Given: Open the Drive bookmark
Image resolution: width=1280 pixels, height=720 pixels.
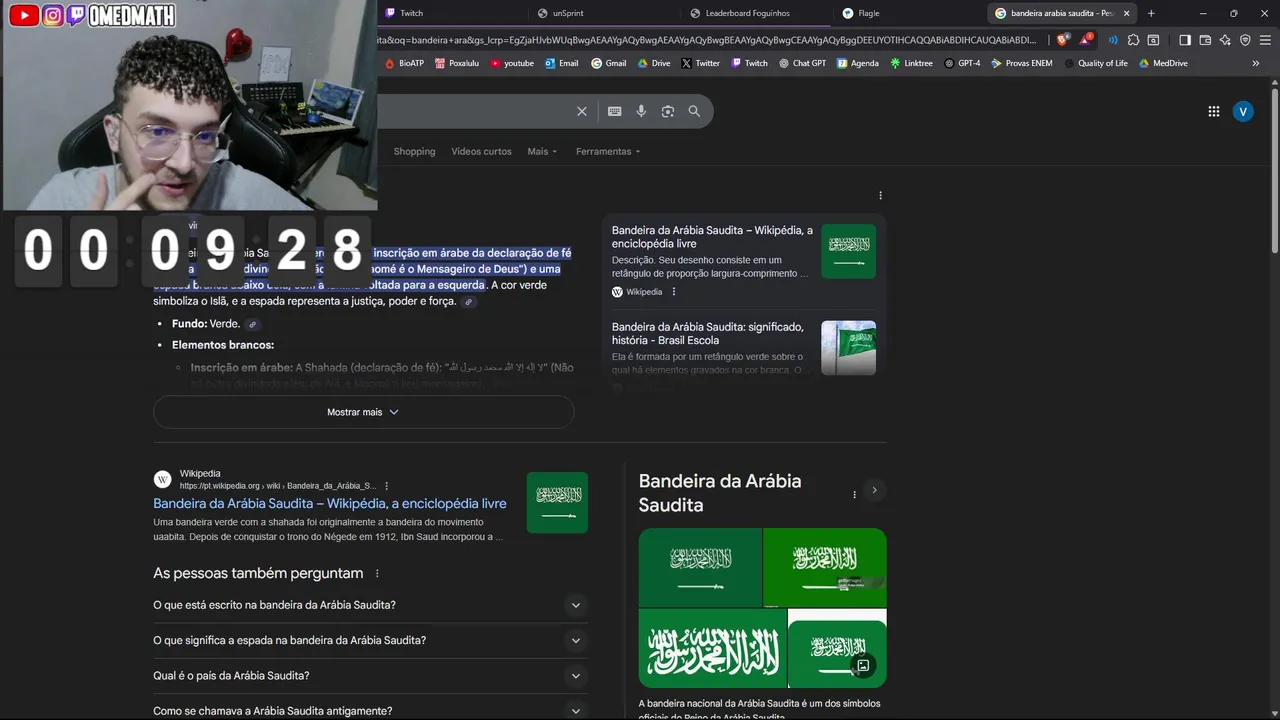Looking at the screenshot, I should [x=654, y=63].
